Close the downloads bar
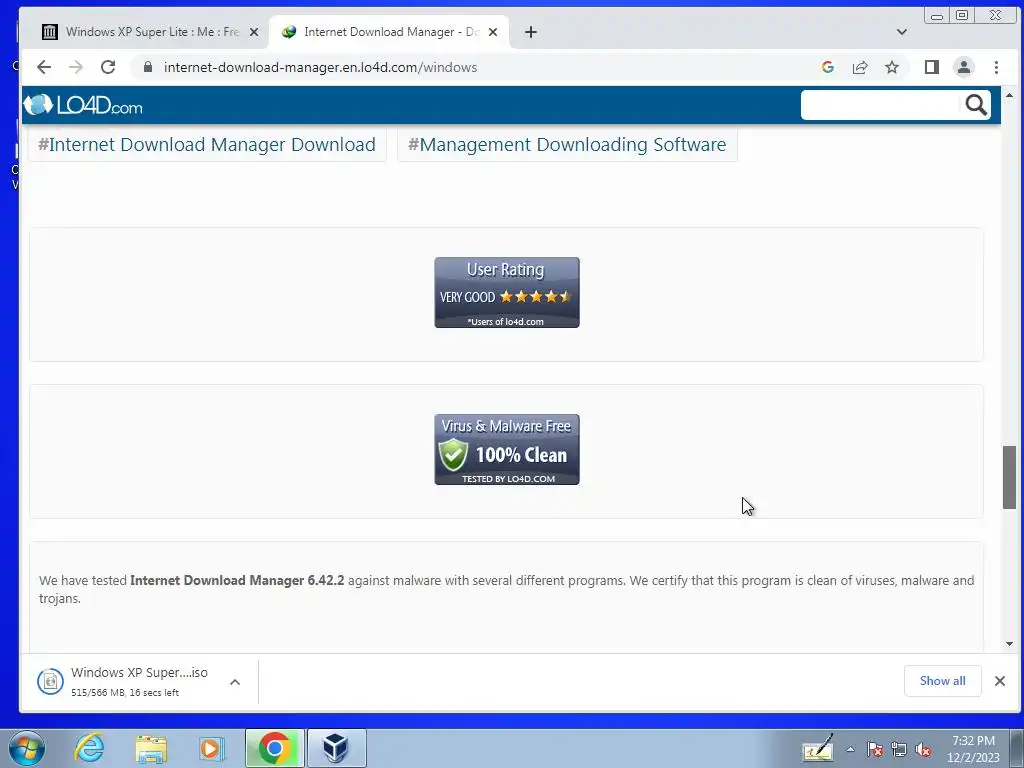The height and width of the screenshot is (768, 1024). pos(1000,681)
